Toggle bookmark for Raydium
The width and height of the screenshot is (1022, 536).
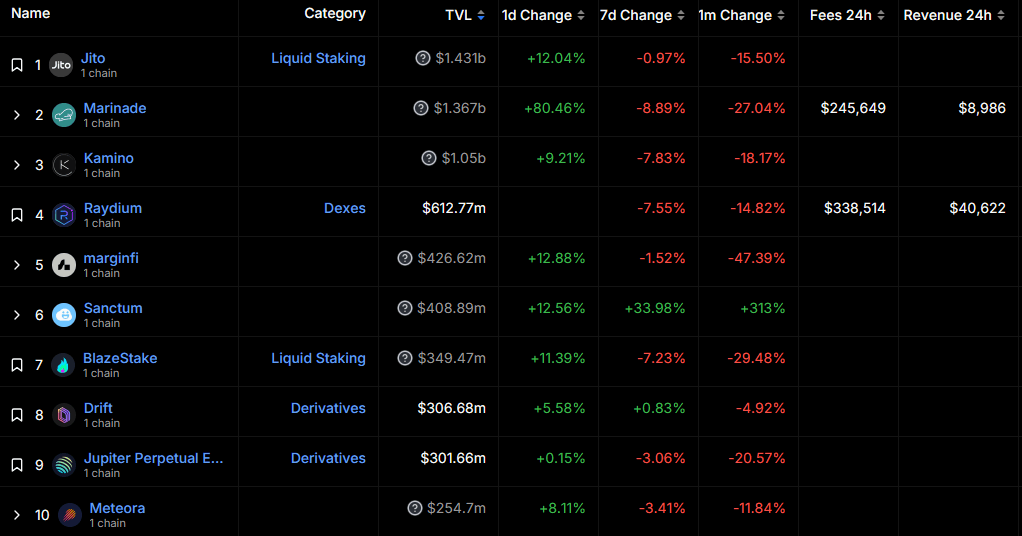tap(17, 215)
